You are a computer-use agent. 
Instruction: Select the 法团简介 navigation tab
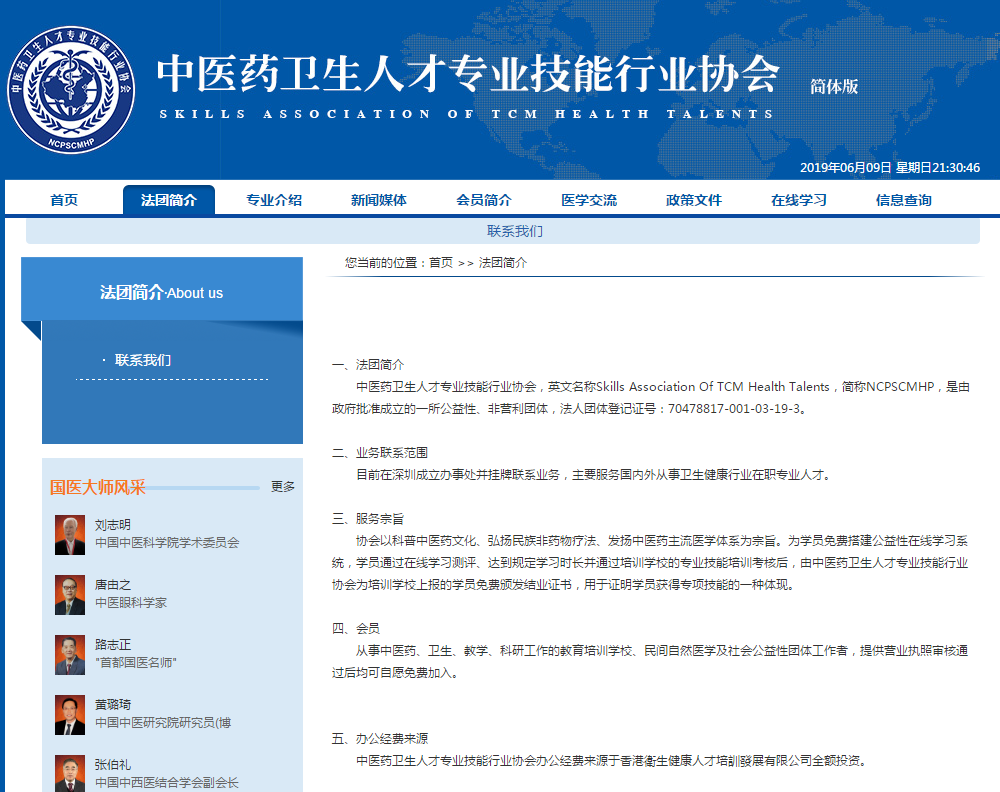[169, 200]
